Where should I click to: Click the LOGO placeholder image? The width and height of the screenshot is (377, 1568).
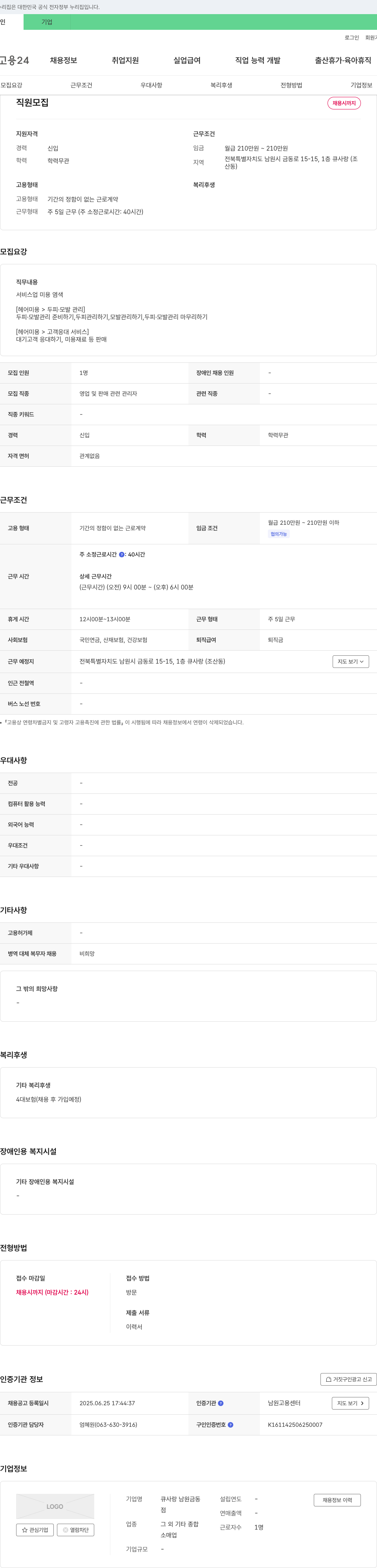coord(55,1506)
